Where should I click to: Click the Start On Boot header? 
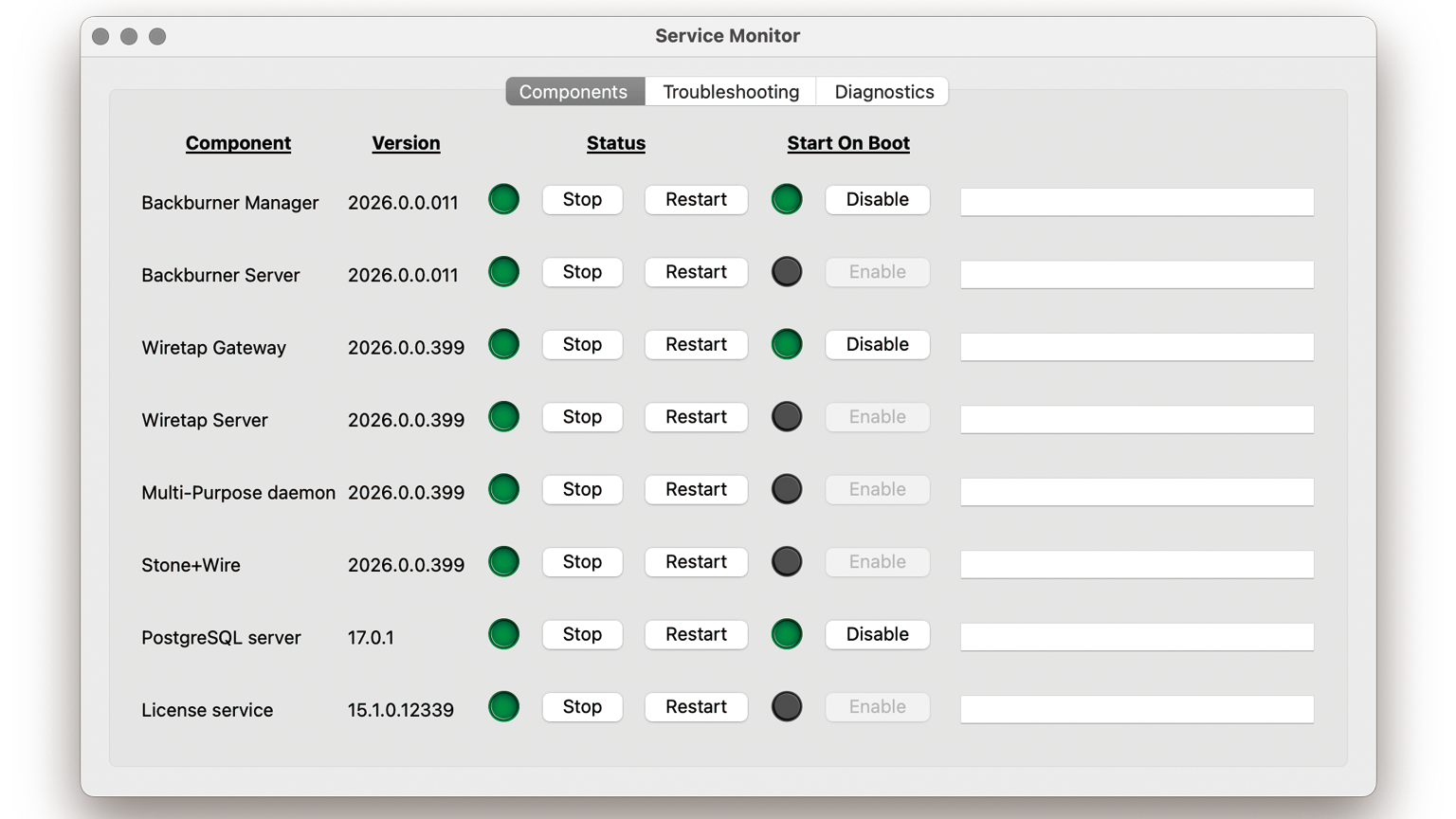coord(848,143)
